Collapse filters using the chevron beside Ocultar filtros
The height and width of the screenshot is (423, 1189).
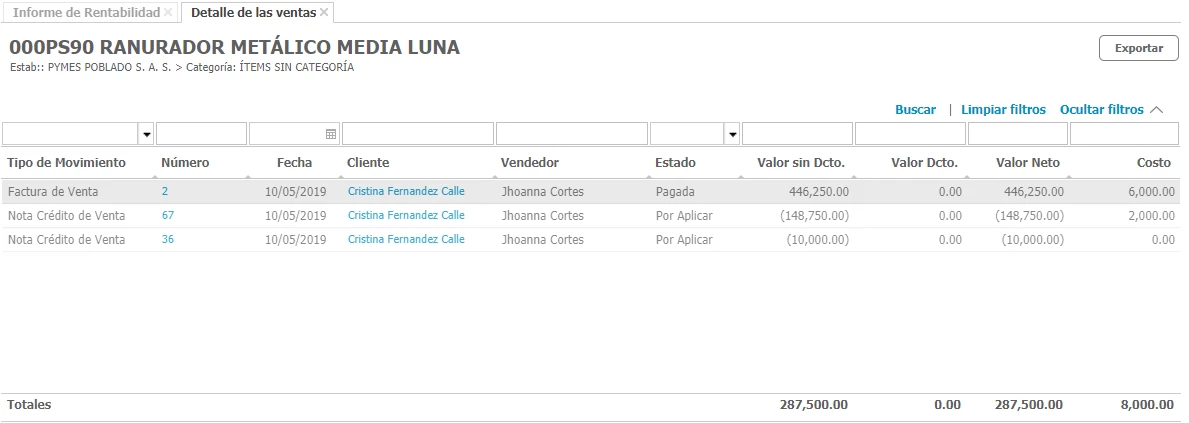coord(1157,110)
